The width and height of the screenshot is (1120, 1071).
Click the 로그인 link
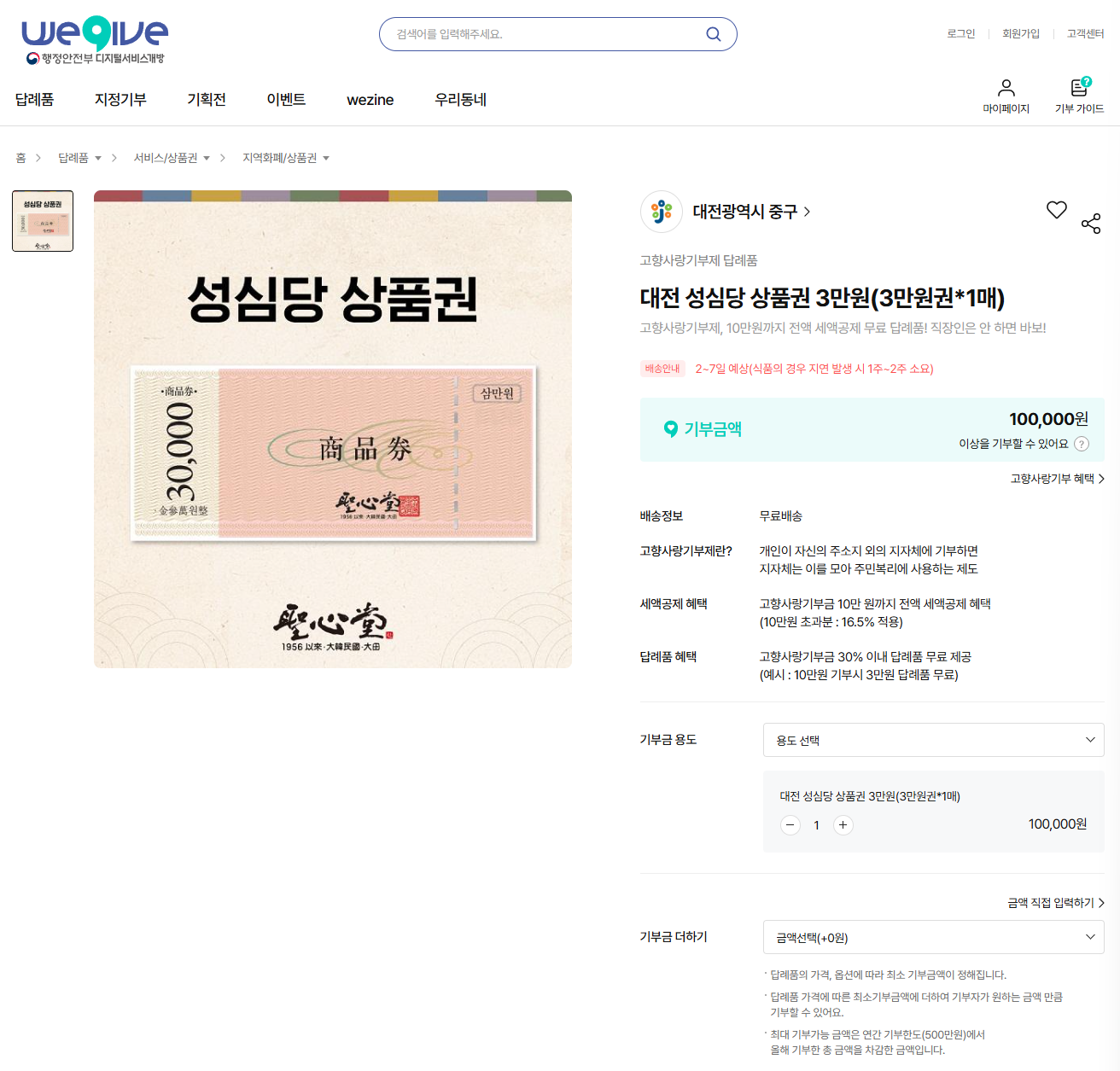961,34
